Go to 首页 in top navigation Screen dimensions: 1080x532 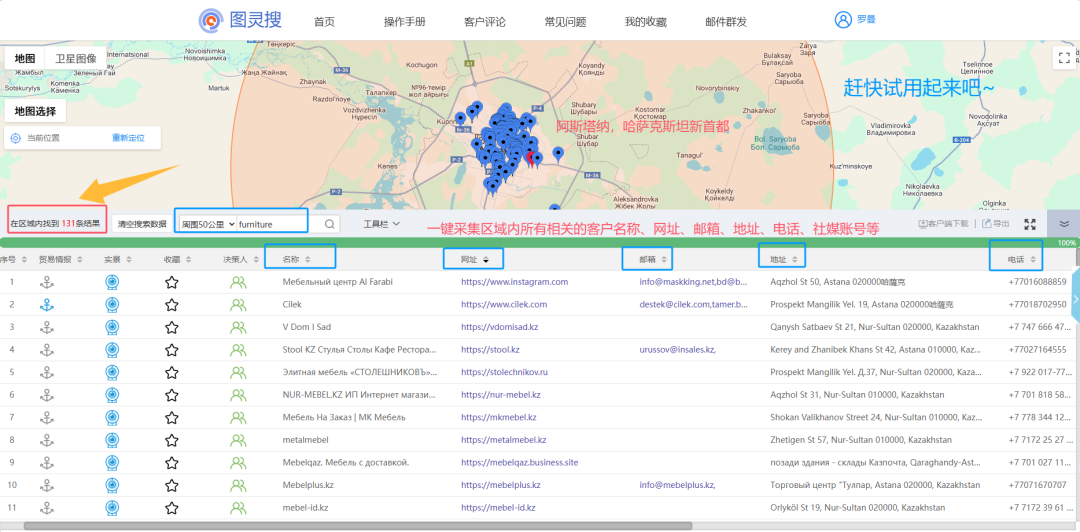324,21
